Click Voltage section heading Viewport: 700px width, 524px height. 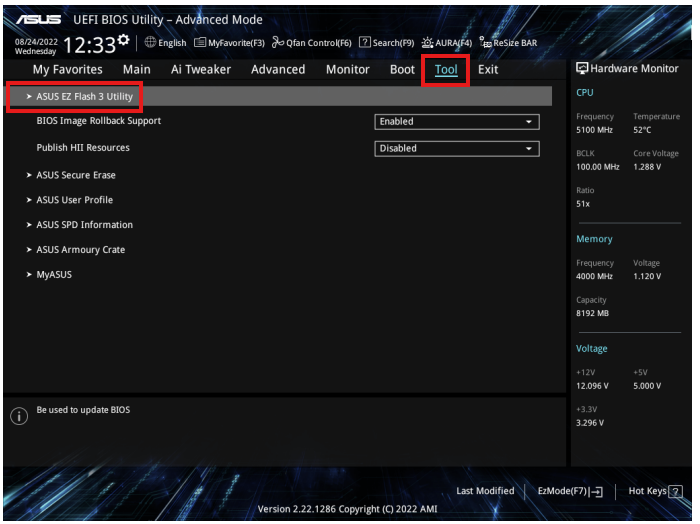(592, 349)
